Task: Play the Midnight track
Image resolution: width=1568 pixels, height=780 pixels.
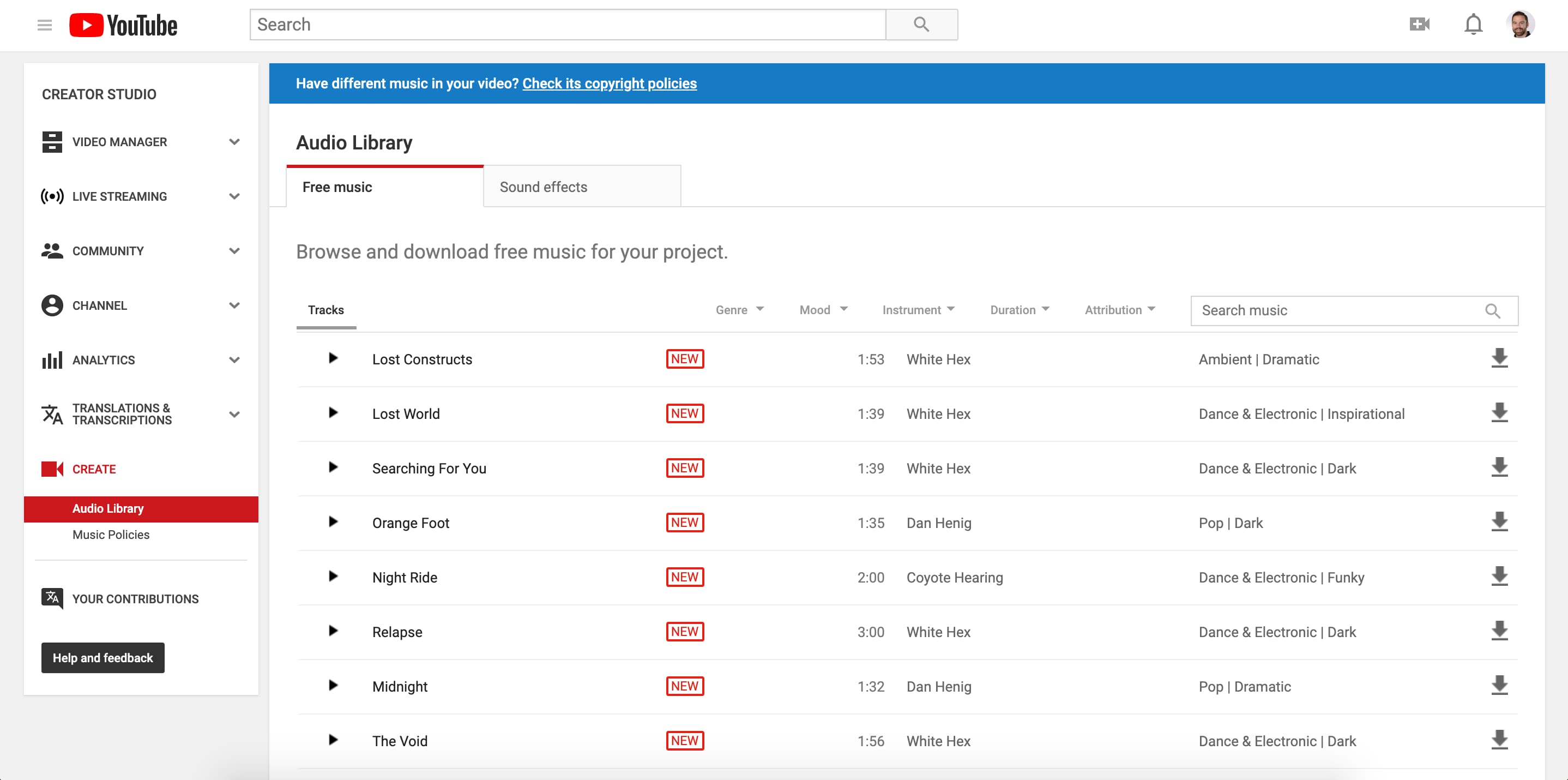Action: point(333,685)
